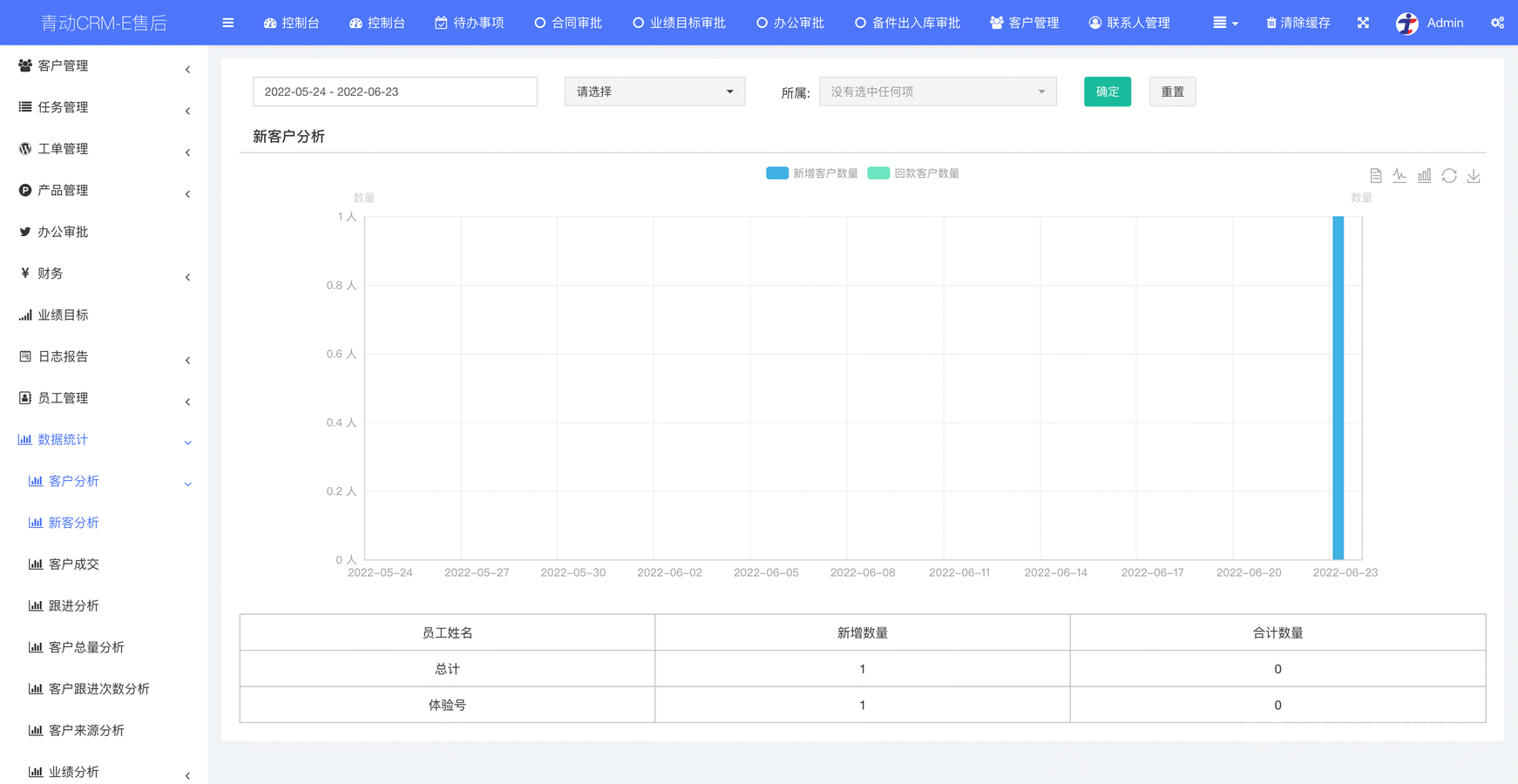
Task: Open the 请选择 dropdown
Action: tap(654, 91)
